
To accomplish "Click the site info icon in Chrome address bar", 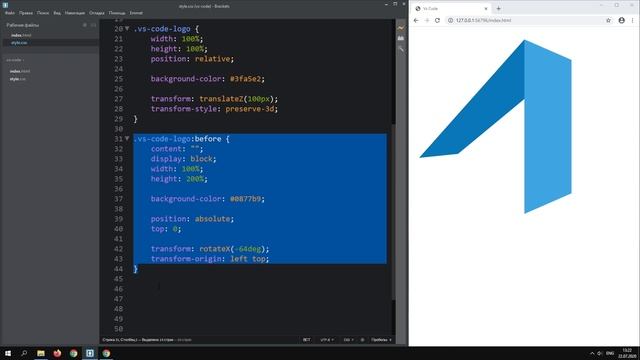I will [x=451, y=20].
